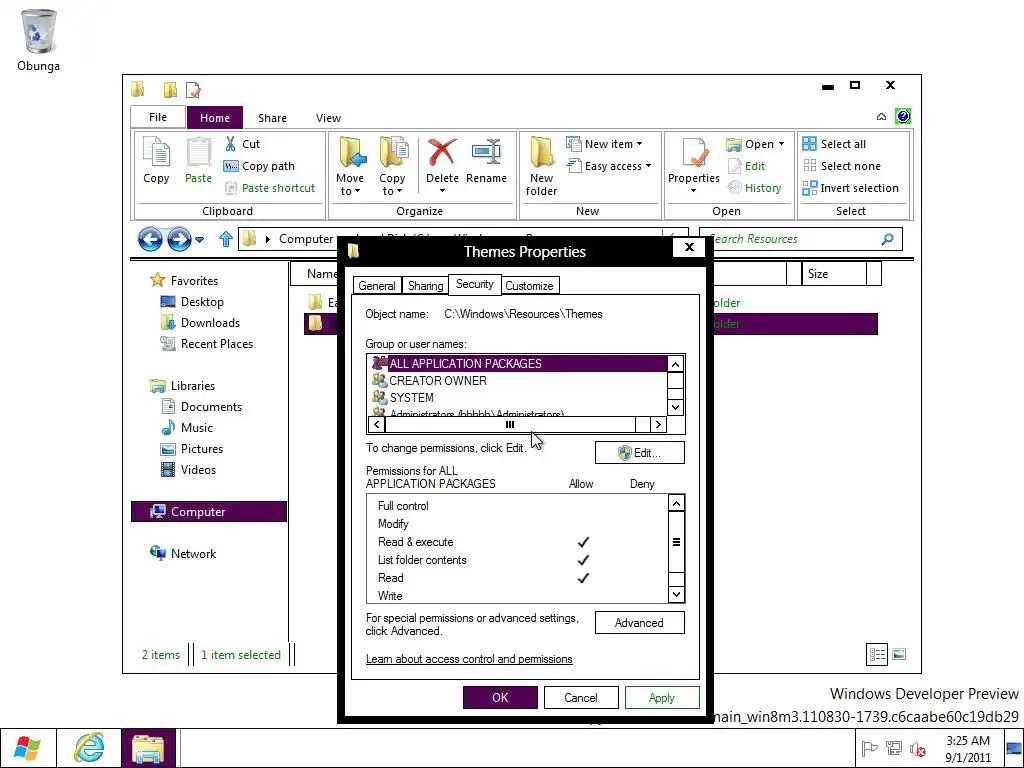The width and height of the screenshot is (1024, 768).
Task: Open the New item dropdown
Action: [604, 144]
